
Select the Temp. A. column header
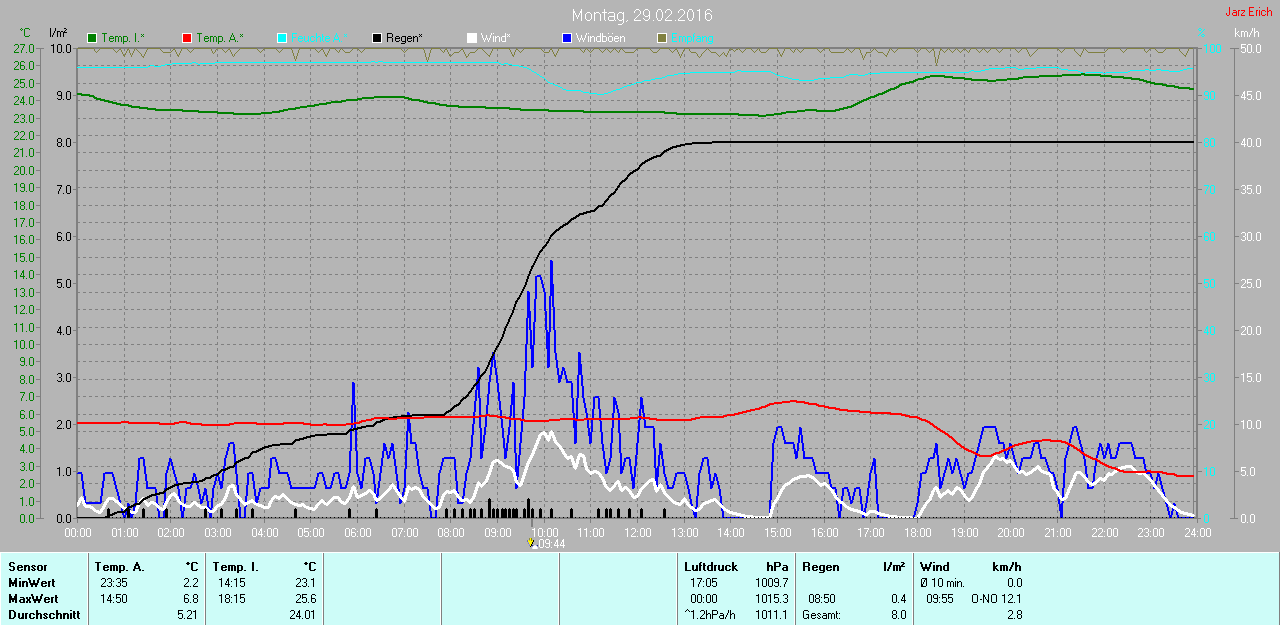click(x=119, y=567)
